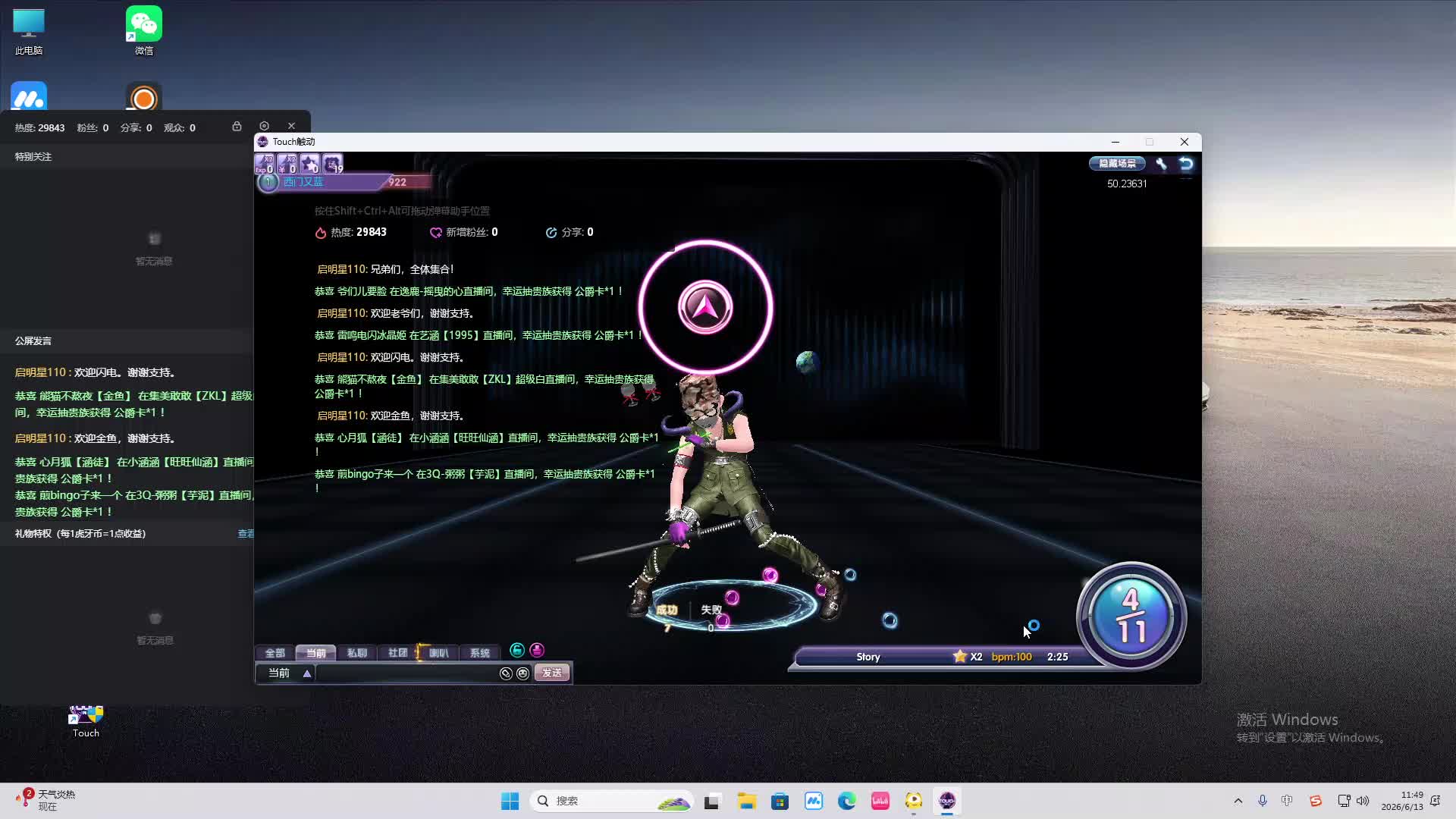Open File Explorer from taskbar
Viewport: 1456px width, 819px height.
(x=747, y=801)
